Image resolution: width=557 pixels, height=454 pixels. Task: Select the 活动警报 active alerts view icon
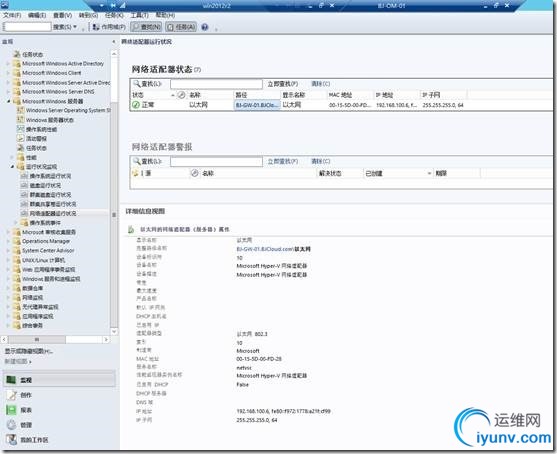click(21, 139)
